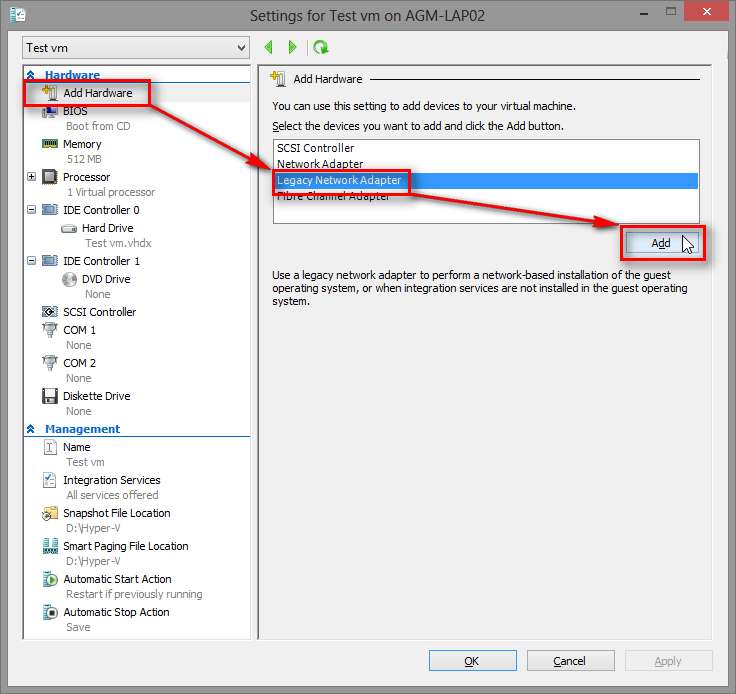Click the OK button
Viewport: 736px width, 694px height.
(x=472, y=661)
